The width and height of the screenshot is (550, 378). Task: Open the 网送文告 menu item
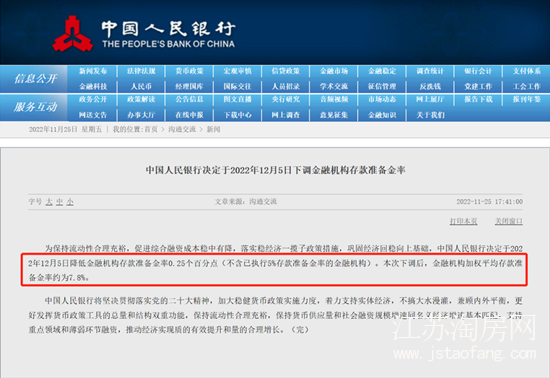point(93,115)
